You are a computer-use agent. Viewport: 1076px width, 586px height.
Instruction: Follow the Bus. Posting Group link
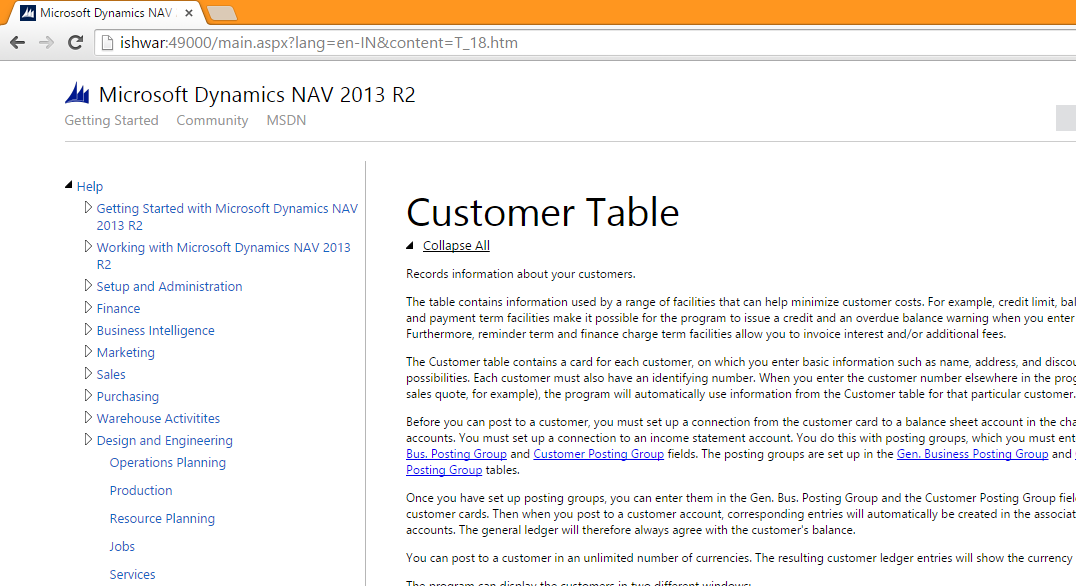coord(456,454)
